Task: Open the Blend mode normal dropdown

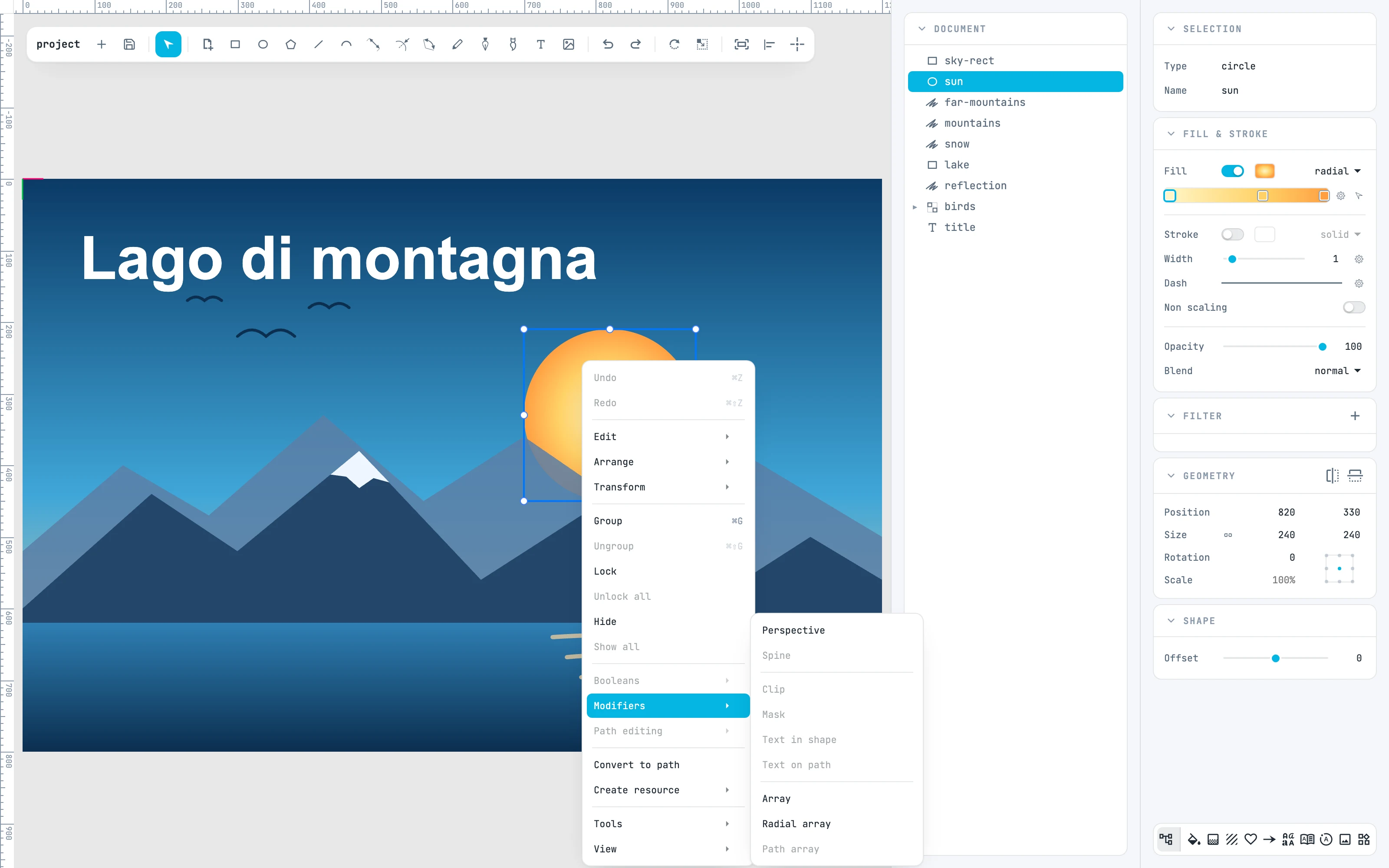Action: tap(1337, 371)
